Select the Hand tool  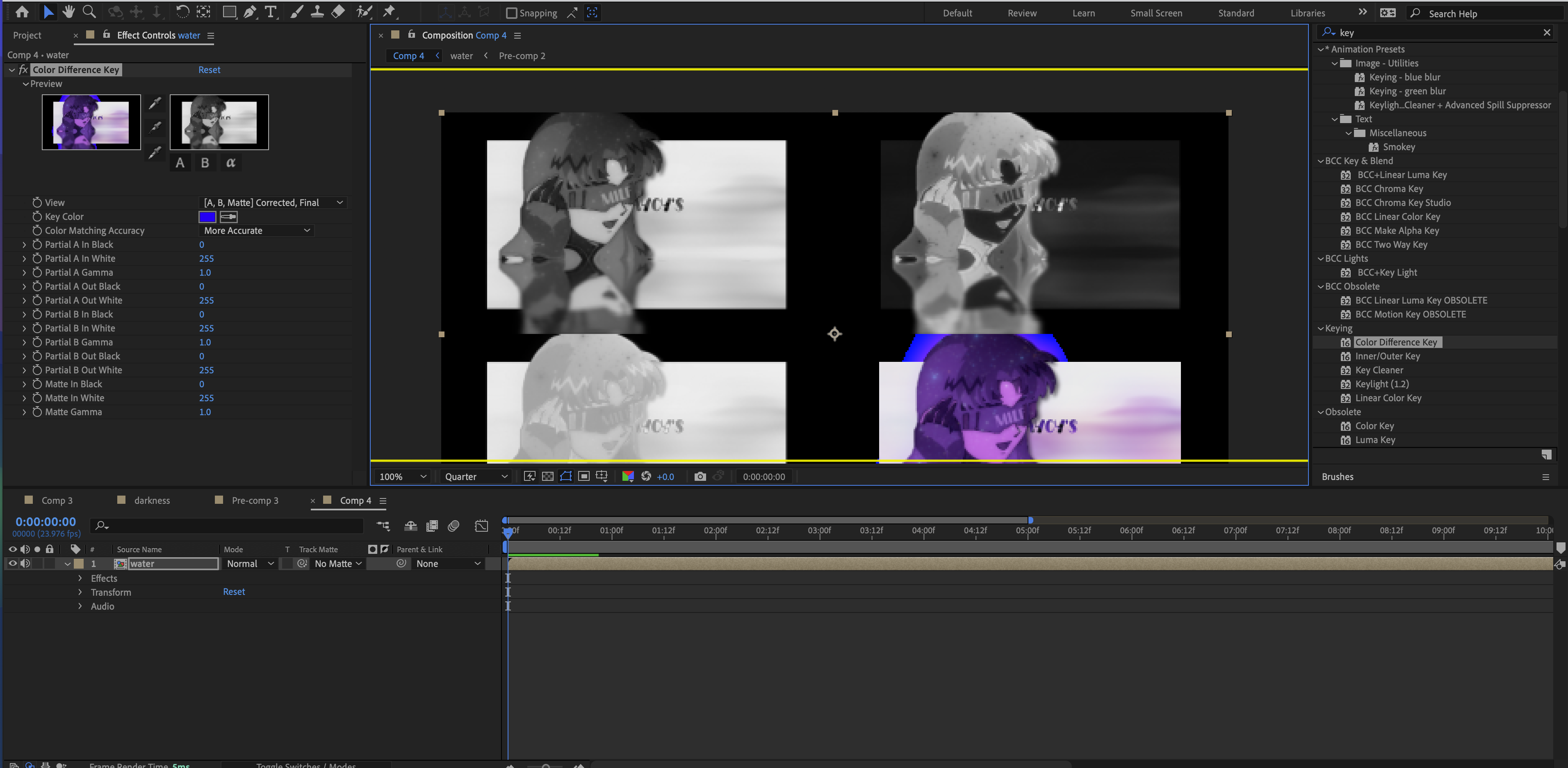point(68,12)
